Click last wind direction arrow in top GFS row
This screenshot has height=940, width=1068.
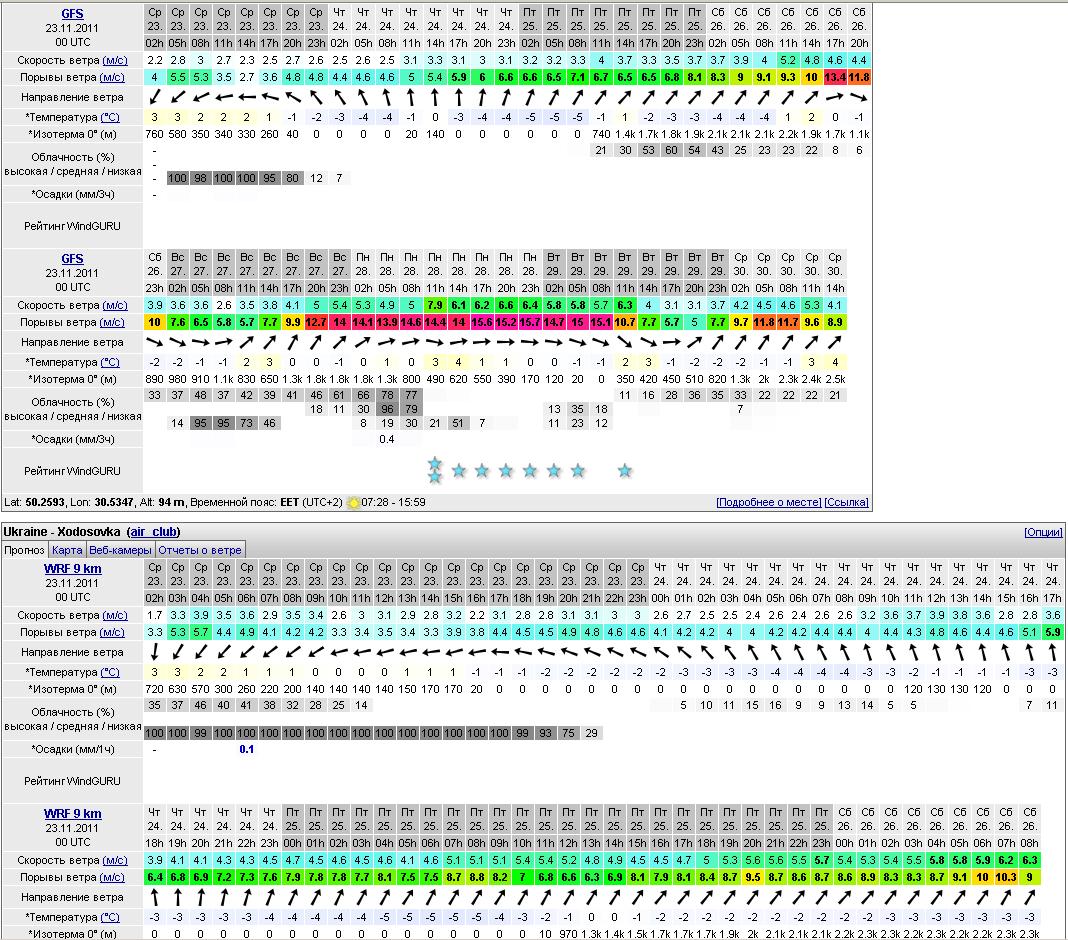coord(859,98)
